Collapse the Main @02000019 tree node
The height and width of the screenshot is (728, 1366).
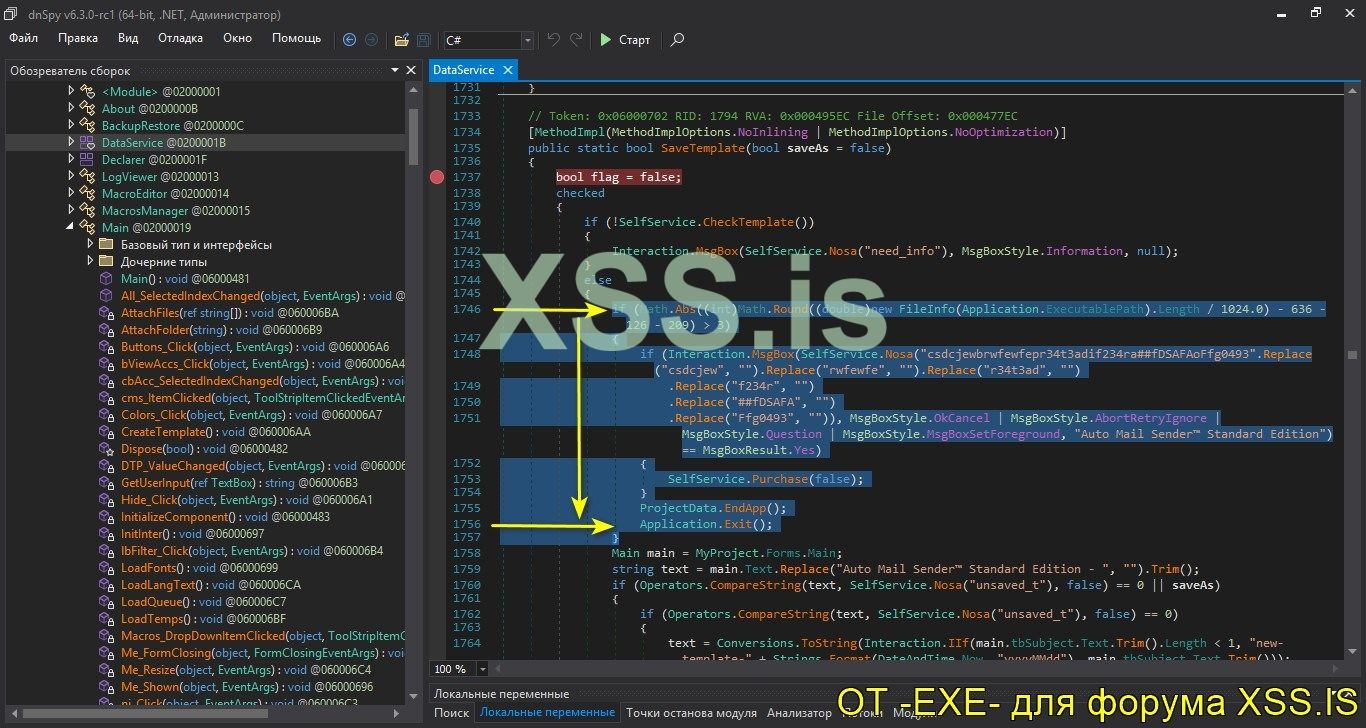pos(71,227)
